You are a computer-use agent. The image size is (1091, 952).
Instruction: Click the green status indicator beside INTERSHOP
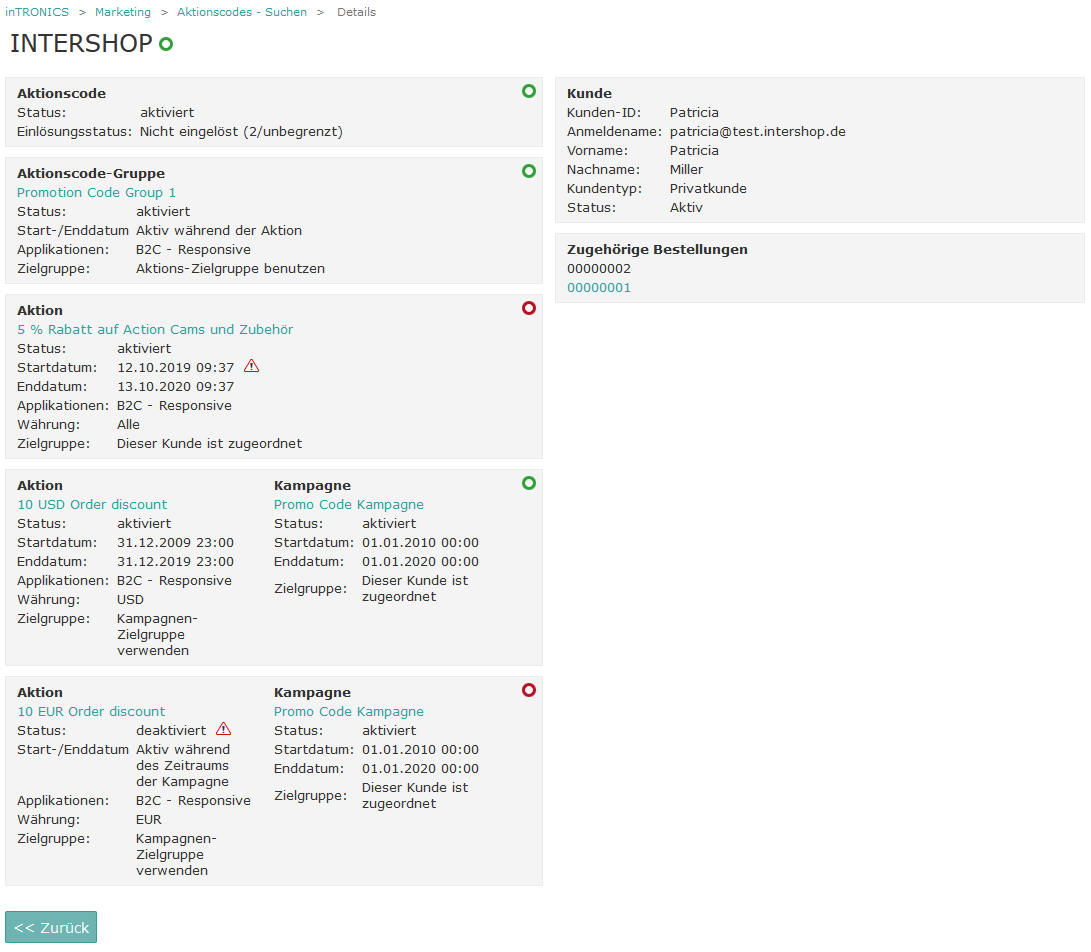click(x=164, y=44)
